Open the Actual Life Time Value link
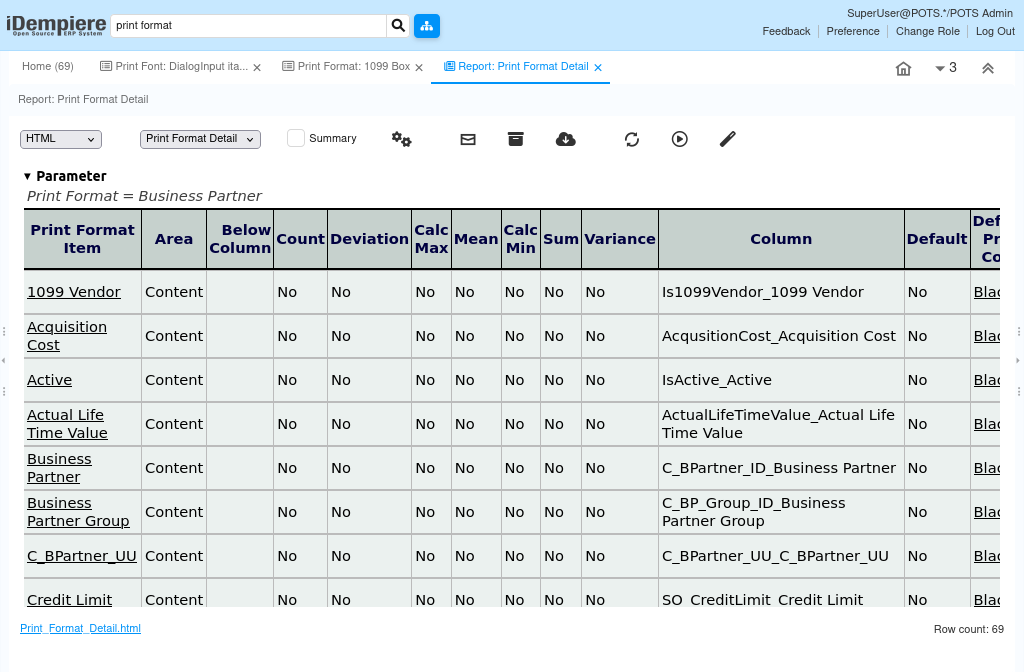1024x672 pixels. pyautogui.click(x=67, y=424)
